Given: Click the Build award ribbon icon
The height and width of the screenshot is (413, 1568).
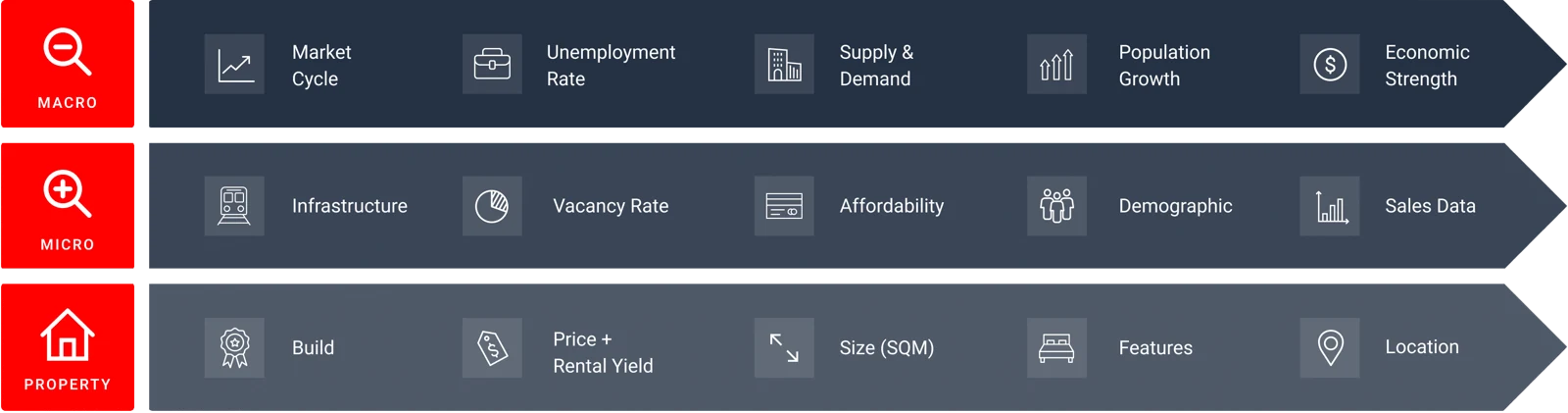Looking at the screenshot, I should point(234,347).
